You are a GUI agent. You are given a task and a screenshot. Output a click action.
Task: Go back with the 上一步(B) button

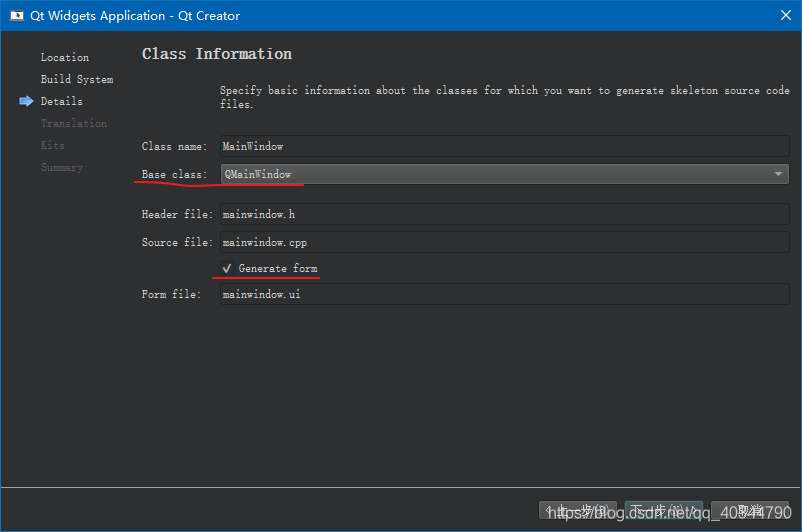point(578,511)
